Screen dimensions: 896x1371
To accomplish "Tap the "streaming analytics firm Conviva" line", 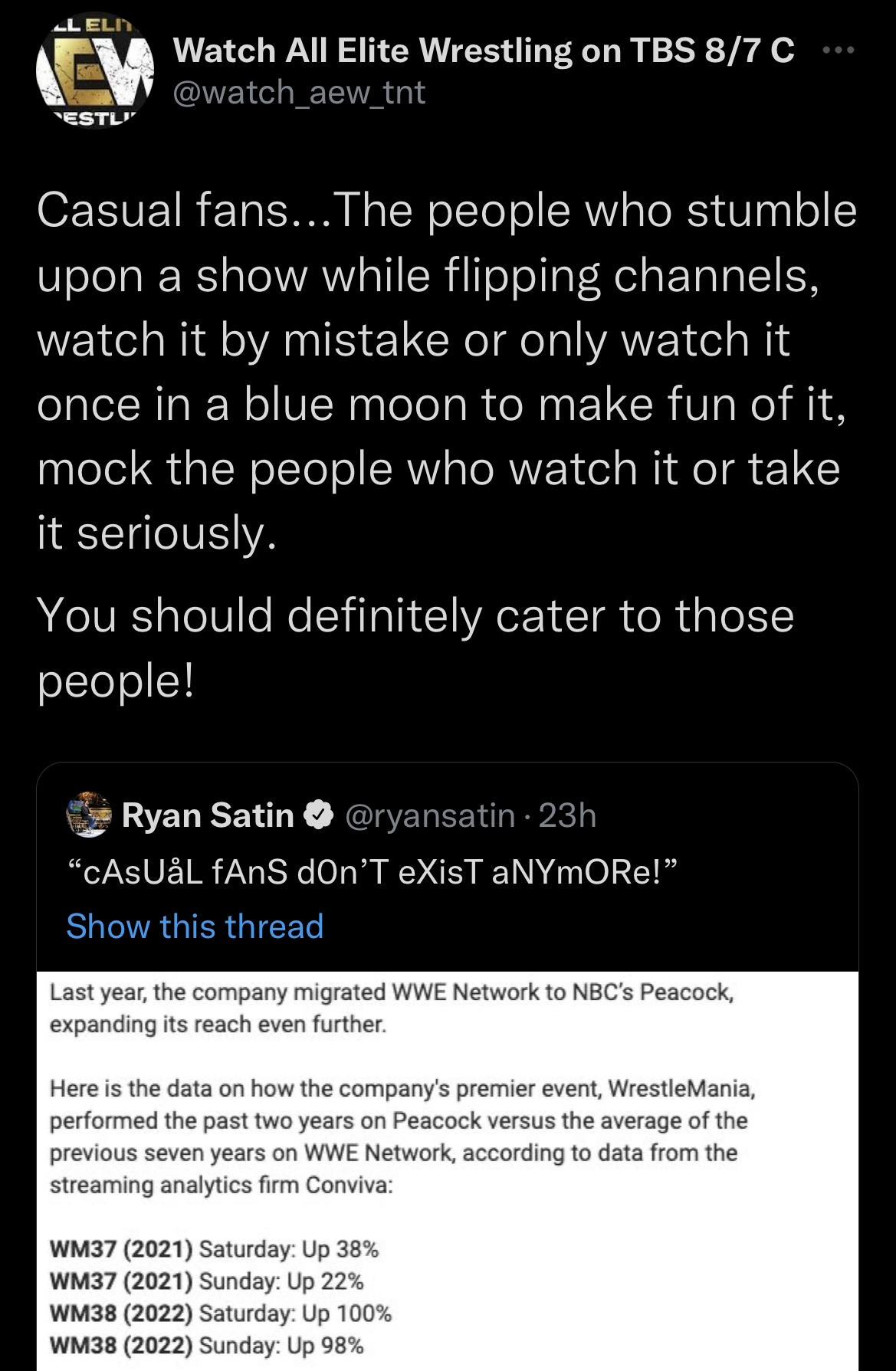I will pyautogui.click(x=221, y=1185).
